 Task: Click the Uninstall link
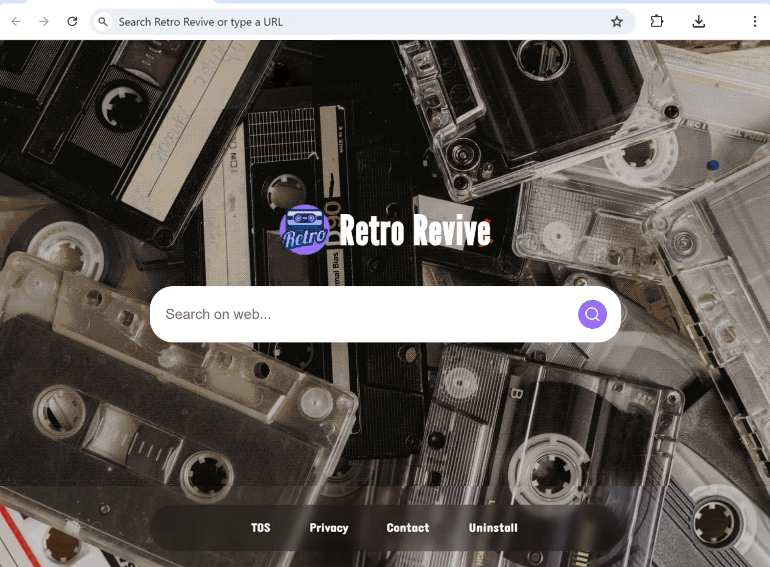[x=493, y=528]
